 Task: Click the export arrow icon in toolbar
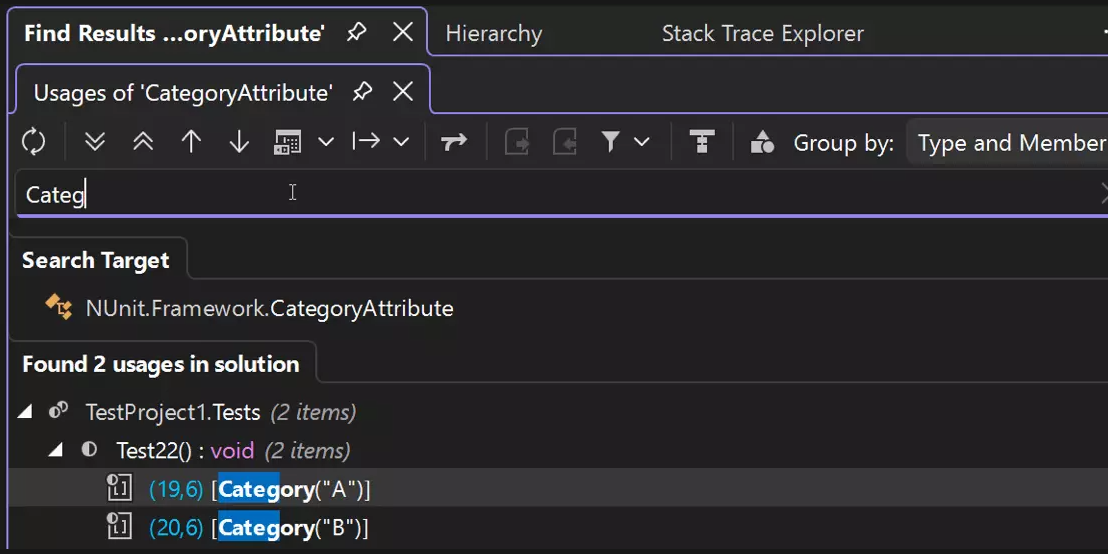point(366,143)
